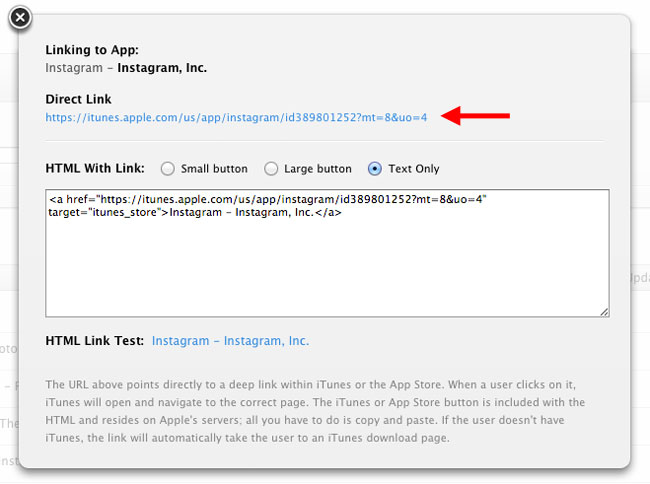Viewport: 650px width, 484px height.
Task: Open the Direct Link iTunes URL
Action: [236, 118]
